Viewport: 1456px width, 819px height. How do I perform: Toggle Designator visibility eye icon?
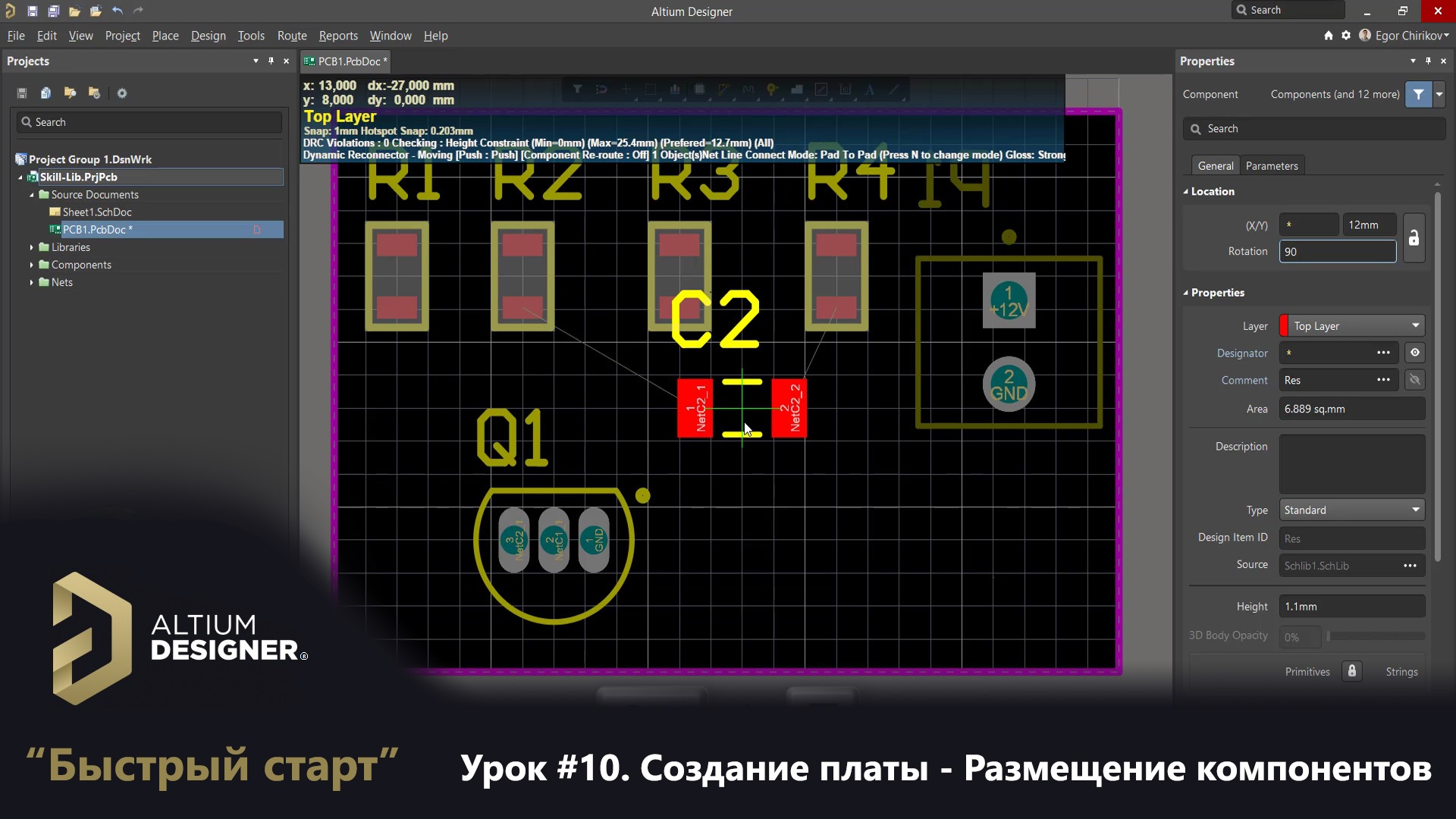pos(1415,352)
